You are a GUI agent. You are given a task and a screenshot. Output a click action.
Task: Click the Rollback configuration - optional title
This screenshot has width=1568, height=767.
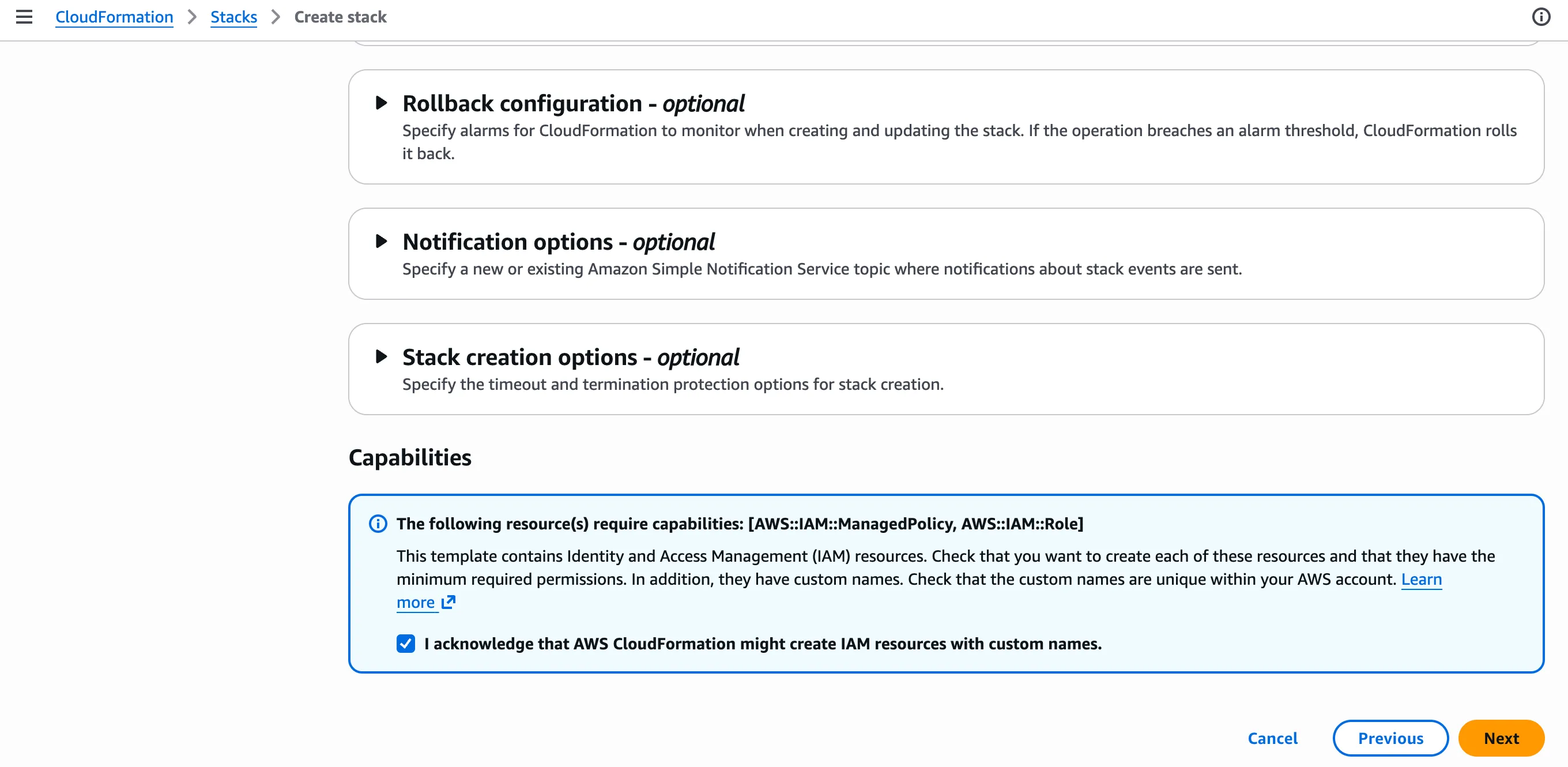(x=574, y=103)
